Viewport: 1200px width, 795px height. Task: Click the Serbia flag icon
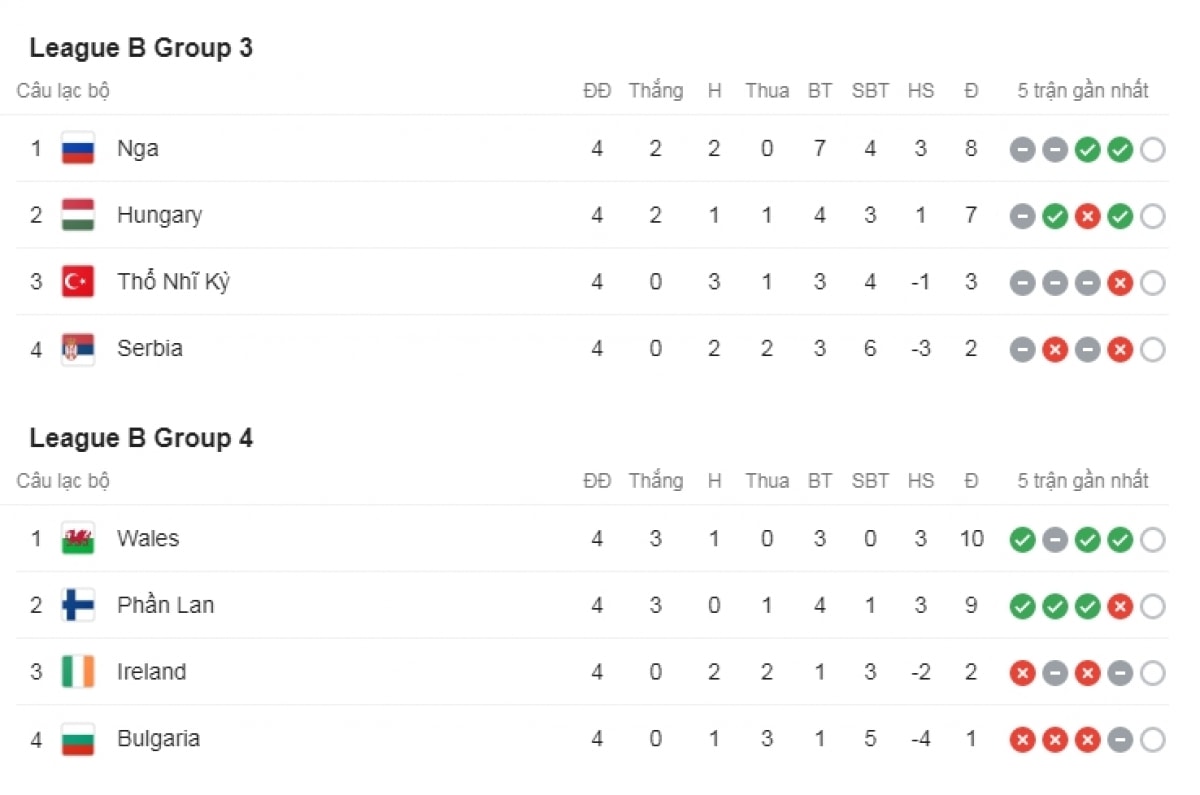tap(78, 349)
